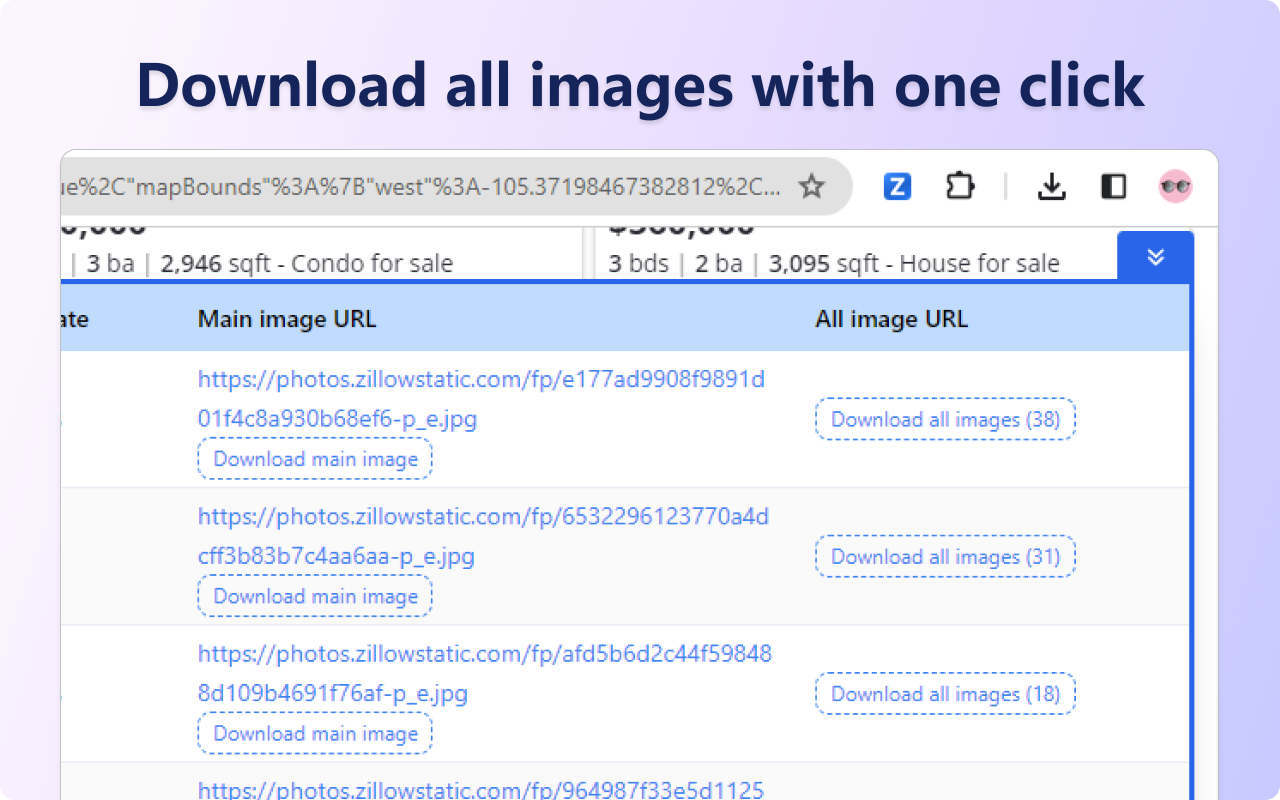The image size is (1280, 800).
Task: Toggle the browser side panel icon
Action: 1113,186
